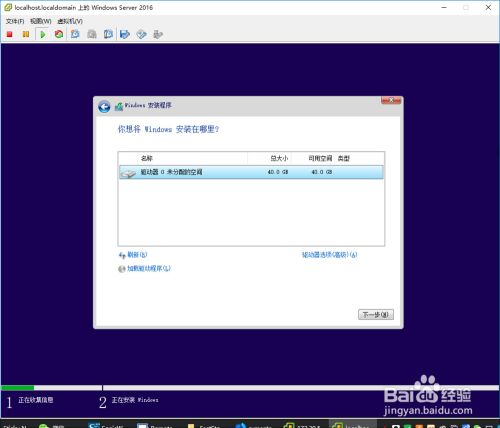500x428 pixels.
Task: Click the refresh icon beside 刷新
Action: click(x=122, y=255)
